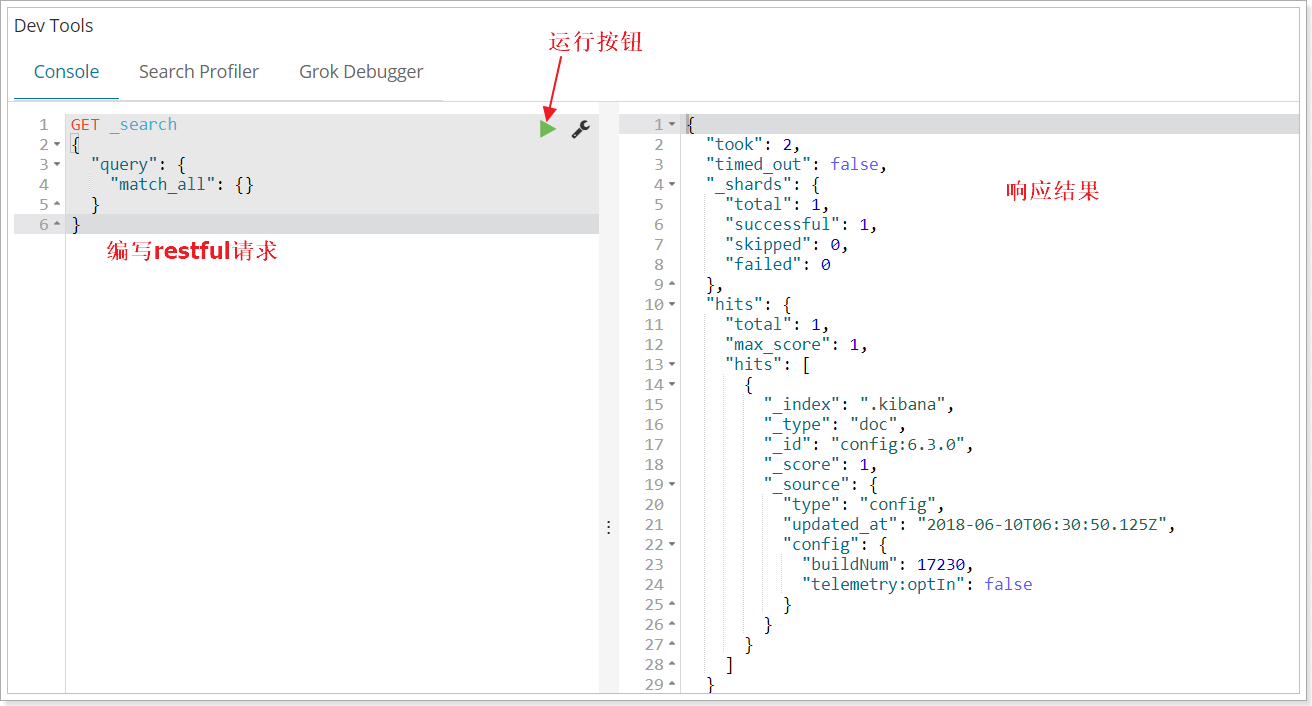Collapse the response root object at line 1
The width and height of the screenshot is (1312, 706).
coord(672,125)
